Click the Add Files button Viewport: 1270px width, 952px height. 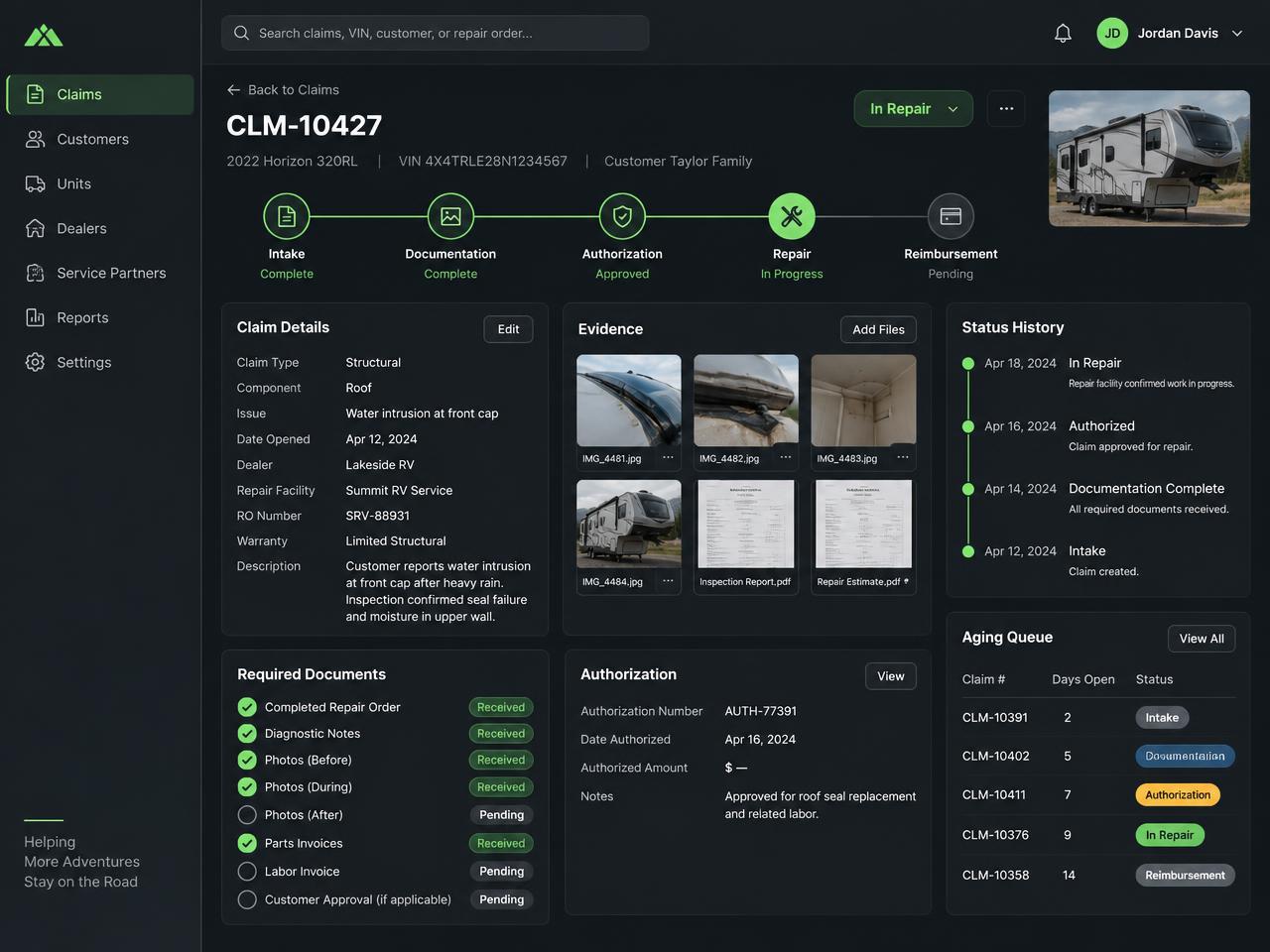878,329
